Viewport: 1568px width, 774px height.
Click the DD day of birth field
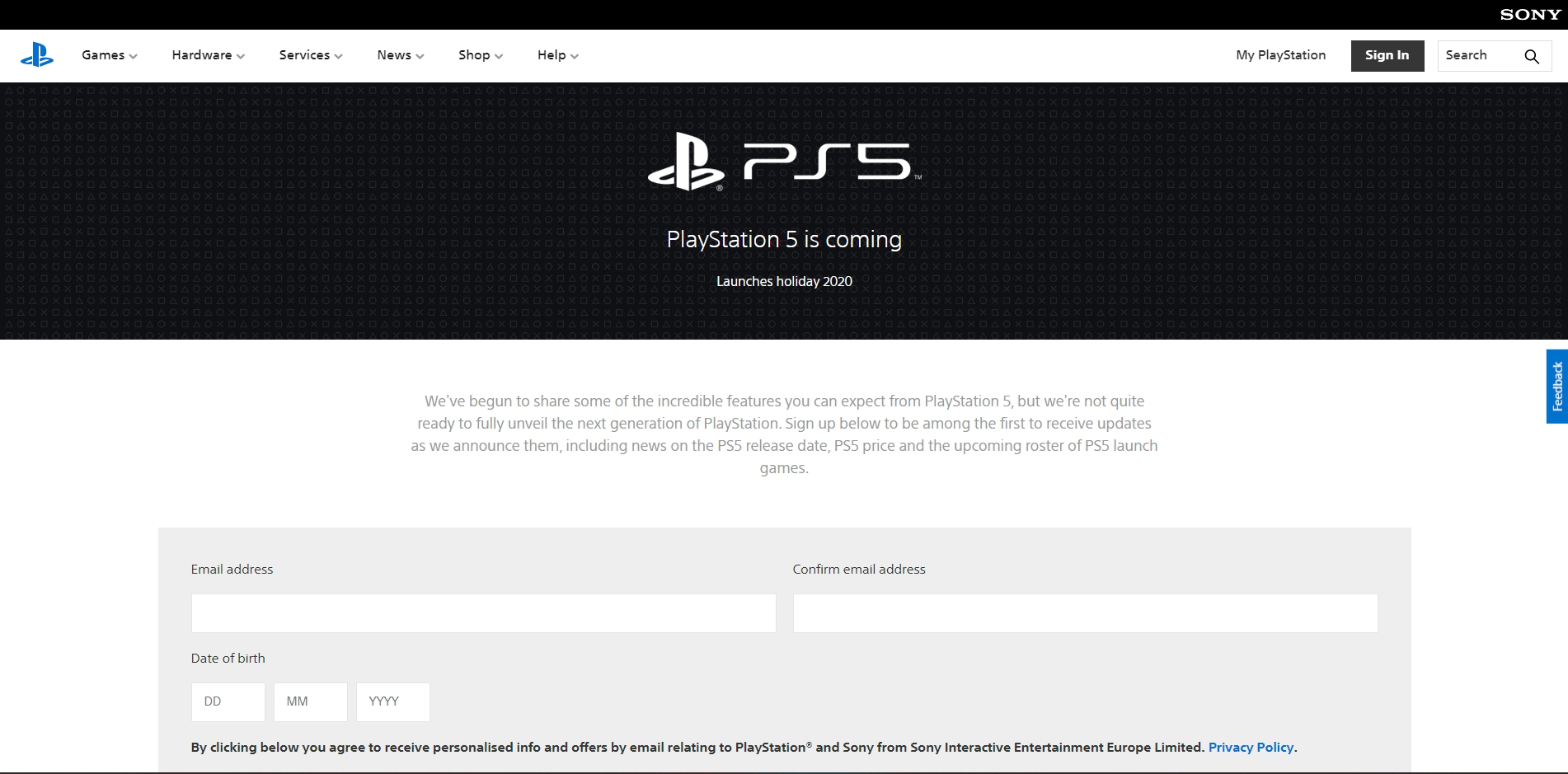click(228, 702)
